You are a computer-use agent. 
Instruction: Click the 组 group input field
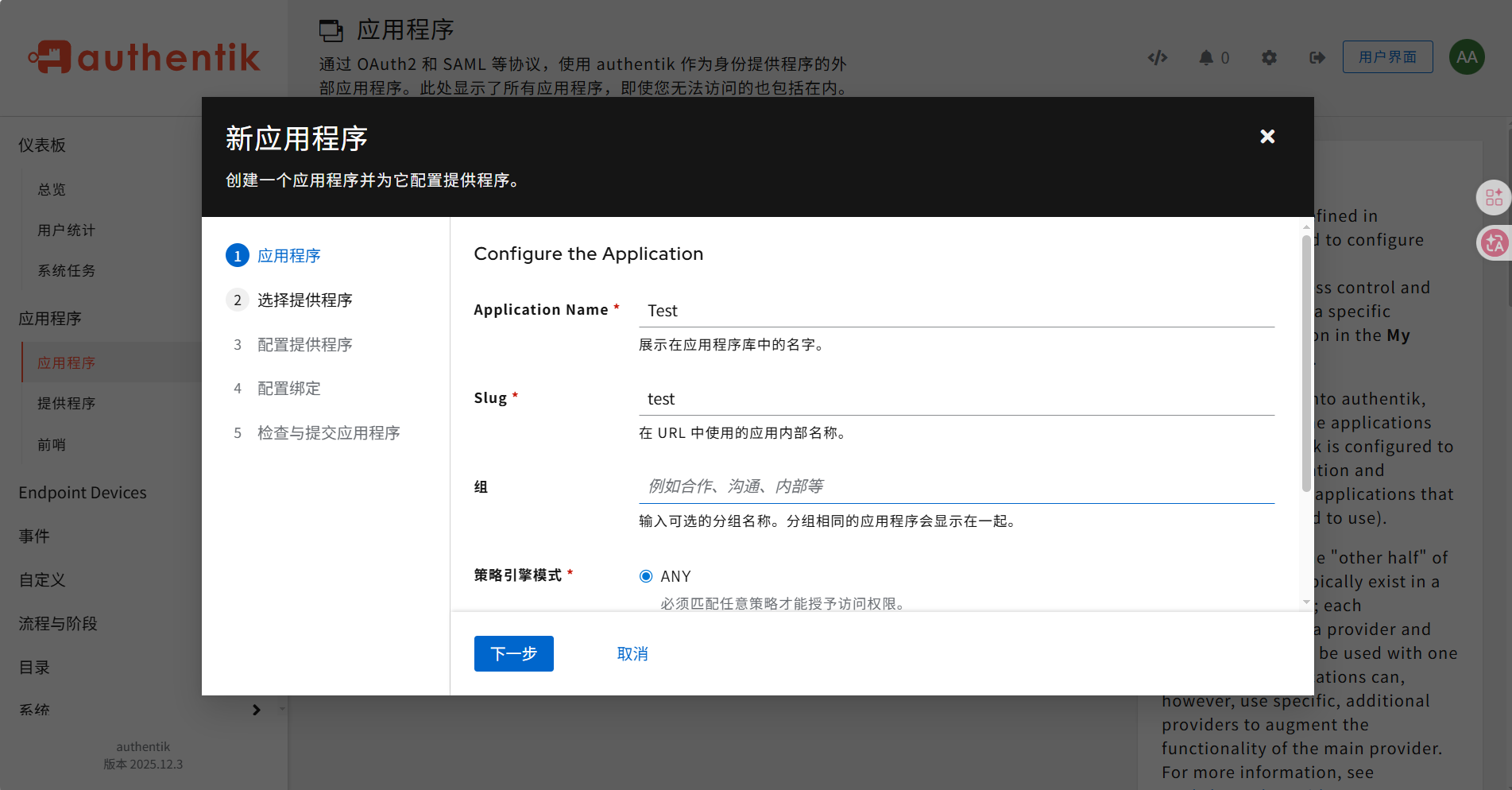point(956,486)
